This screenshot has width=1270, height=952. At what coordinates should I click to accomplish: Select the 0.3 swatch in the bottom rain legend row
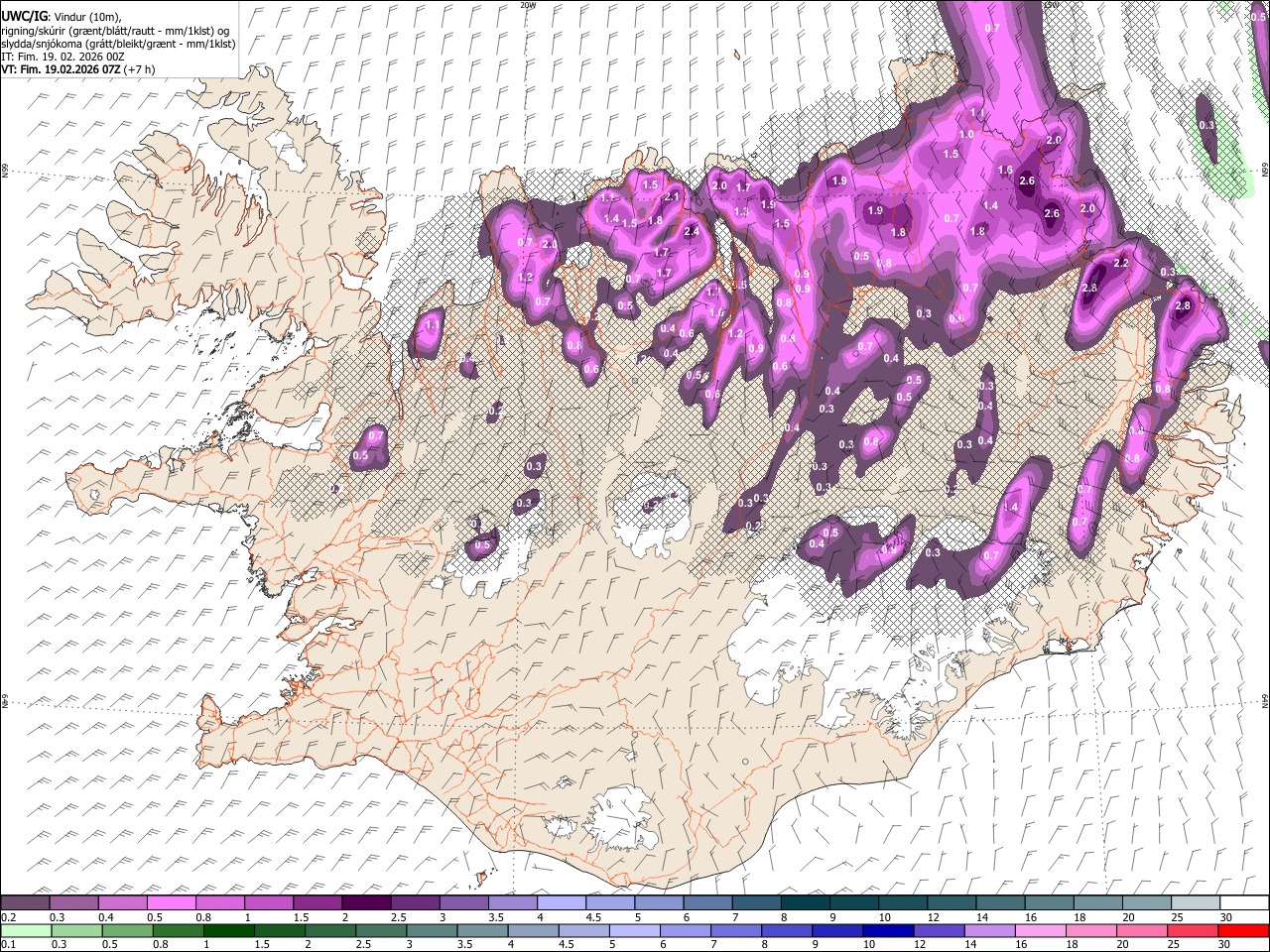pyautogui.click(x=76, y=930)
